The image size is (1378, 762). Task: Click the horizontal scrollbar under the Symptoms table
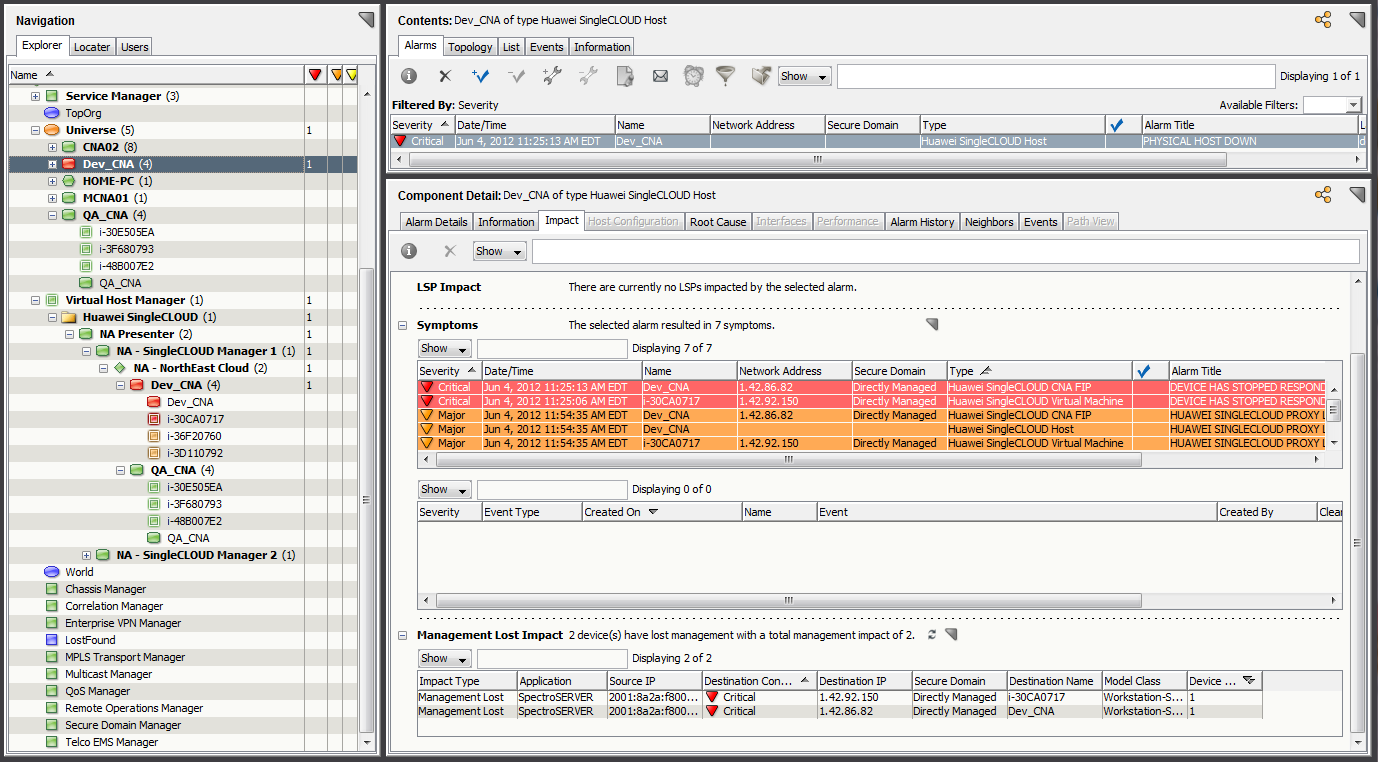click(x=788, y=459)
